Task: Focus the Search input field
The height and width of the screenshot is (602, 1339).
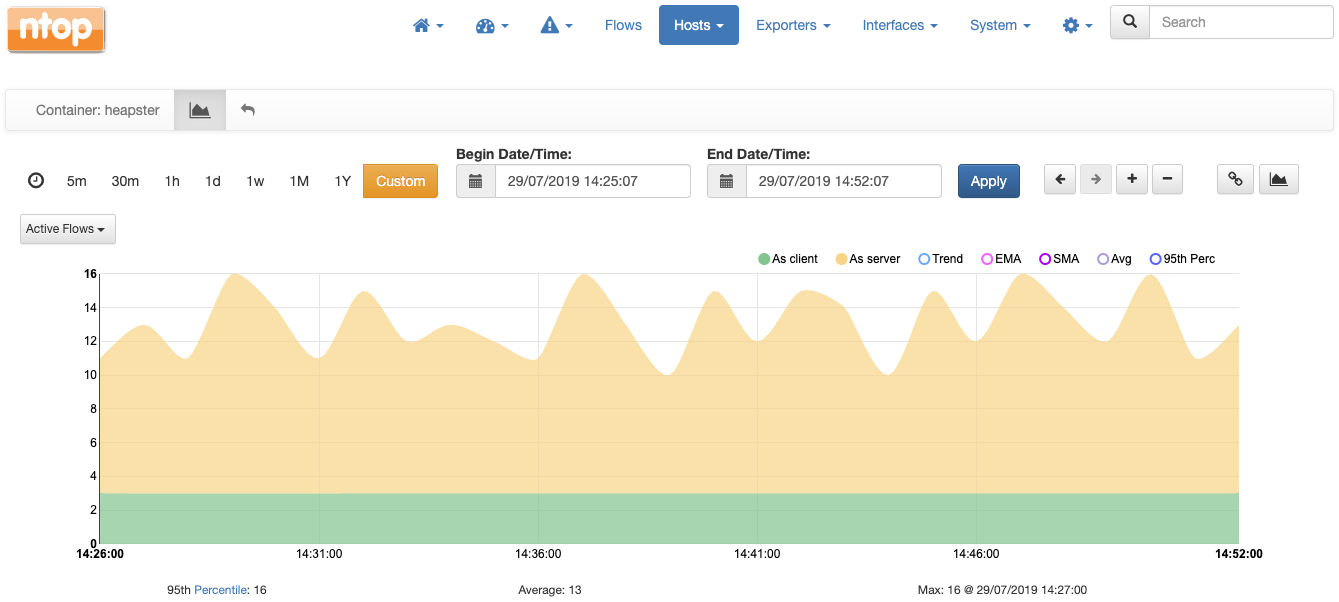Action: click(x=1241, y=22)
